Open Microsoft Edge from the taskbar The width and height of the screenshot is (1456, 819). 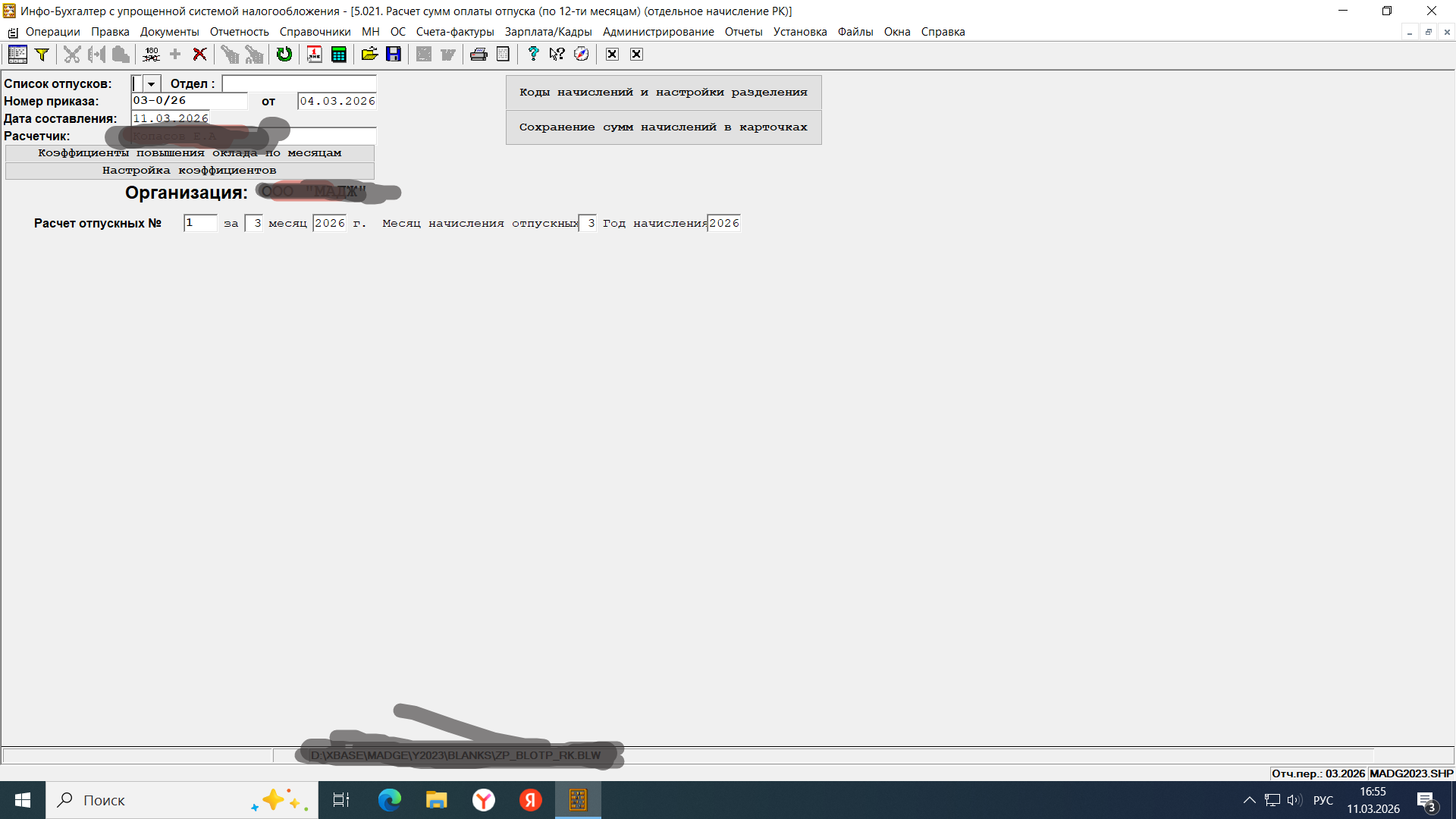click(390, 800)
